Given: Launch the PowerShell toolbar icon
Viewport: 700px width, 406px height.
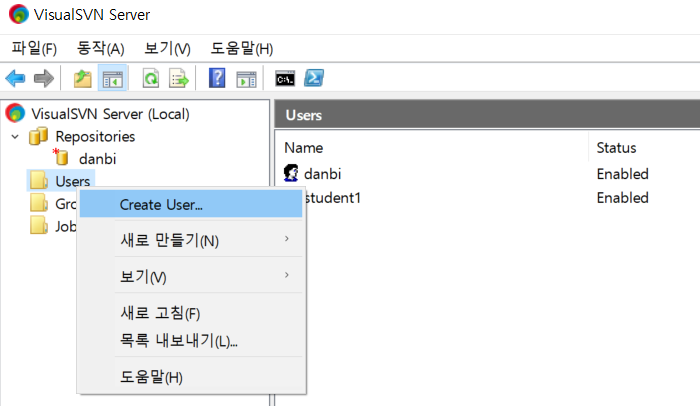Looking at the screenshot, I should (x=314, y=78).
